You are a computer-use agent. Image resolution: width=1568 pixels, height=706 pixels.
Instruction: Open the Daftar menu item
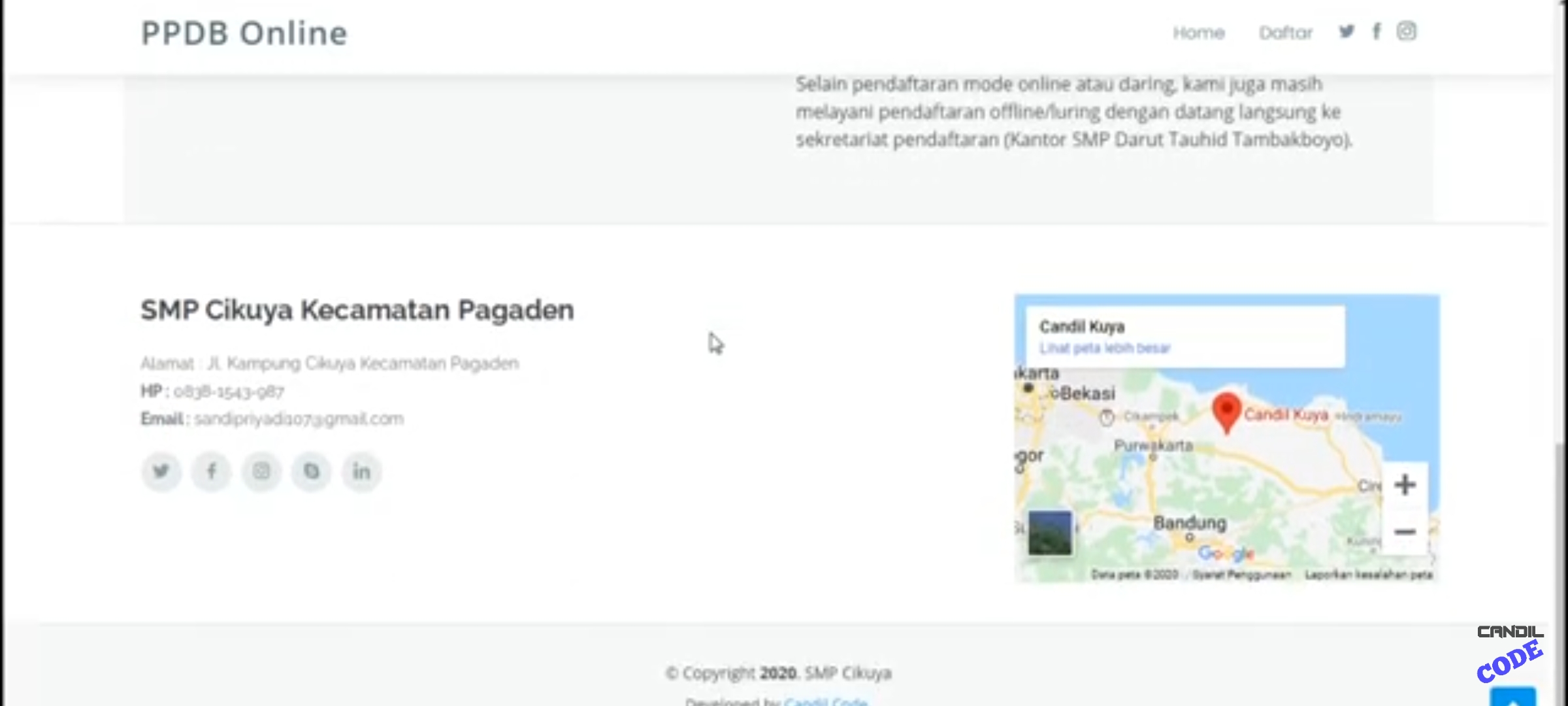[1286, 33]
